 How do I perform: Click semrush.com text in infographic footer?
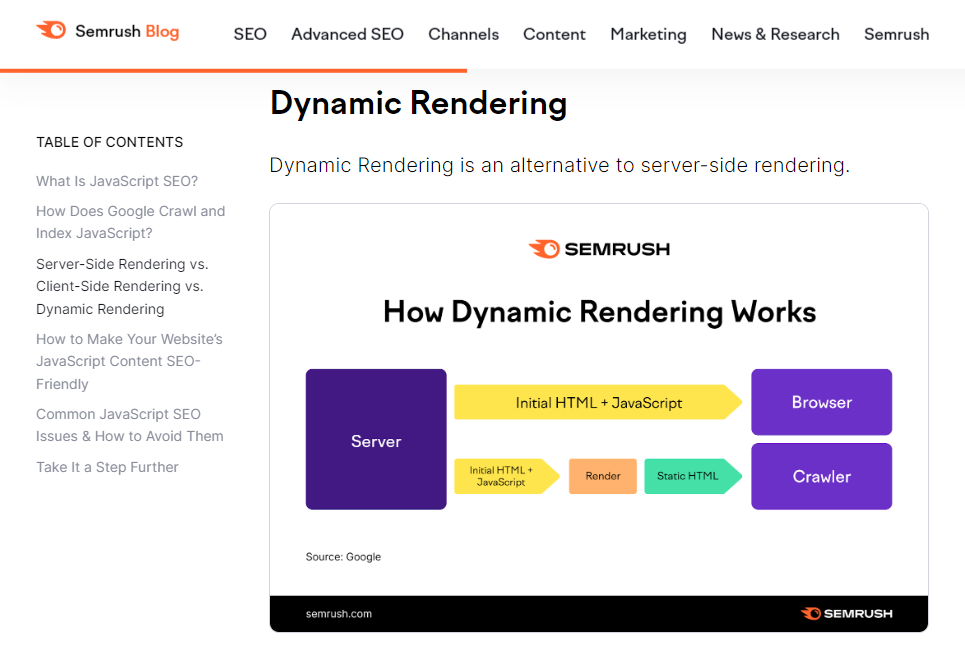click(338, 614)
